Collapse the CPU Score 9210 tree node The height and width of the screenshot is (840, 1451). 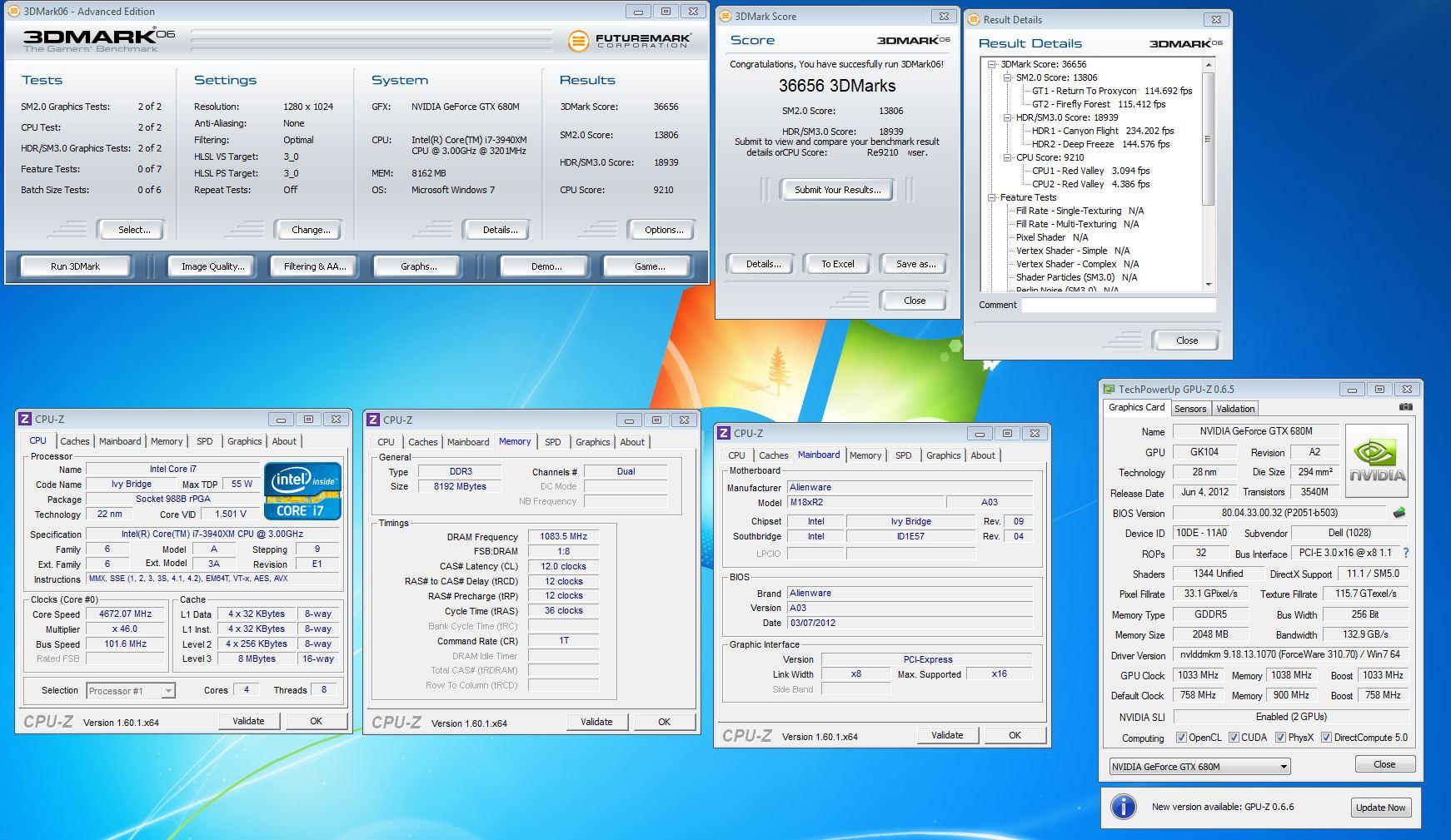[1007, 157]
